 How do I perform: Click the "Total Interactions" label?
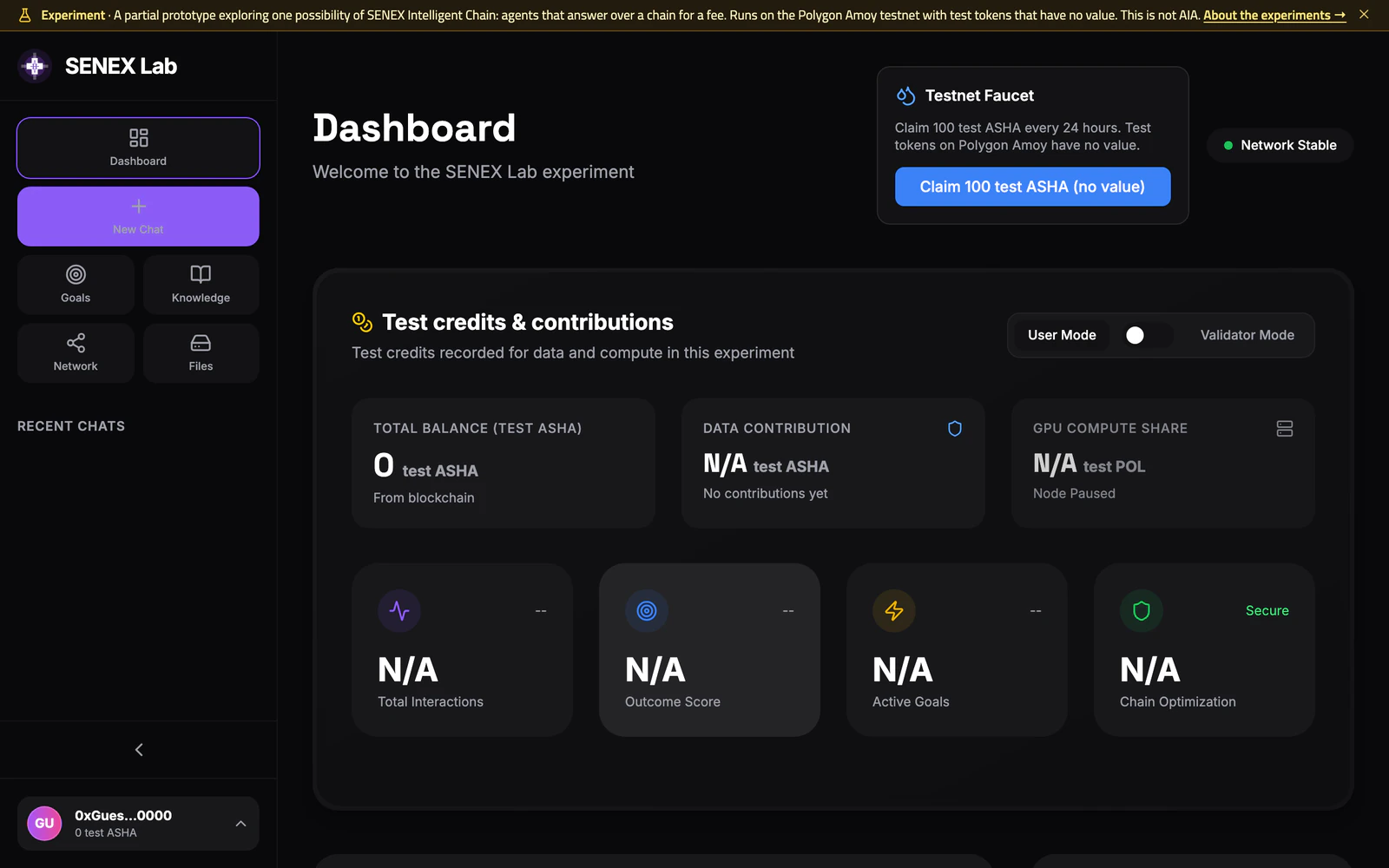point(431,701)
